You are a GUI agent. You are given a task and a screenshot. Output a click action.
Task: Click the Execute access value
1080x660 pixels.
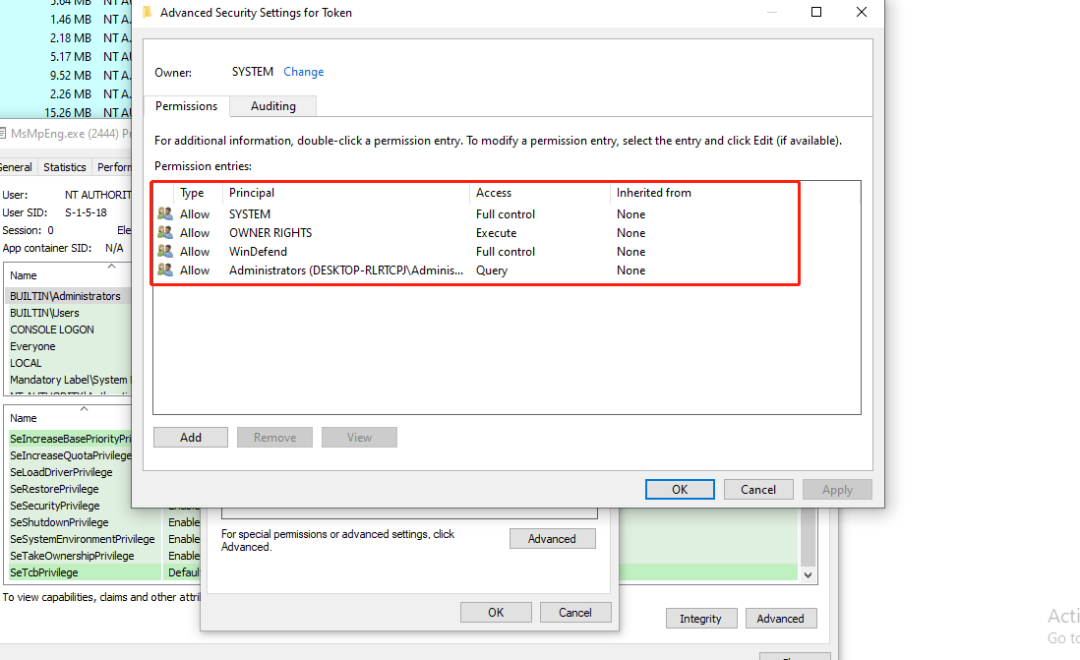click(496, 233)
